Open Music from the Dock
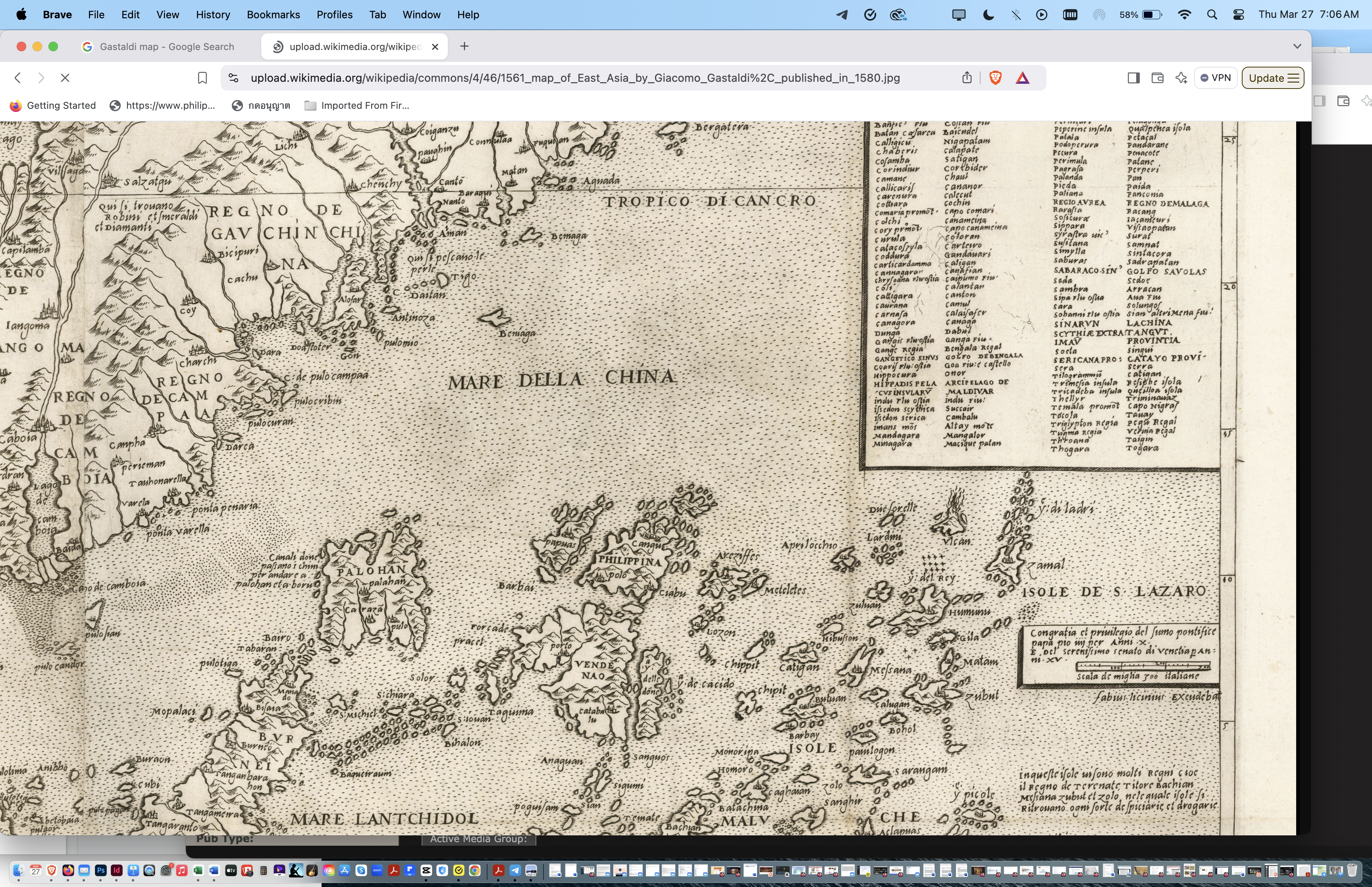This screenshot has height=887, width=1372. coord(182,870)
